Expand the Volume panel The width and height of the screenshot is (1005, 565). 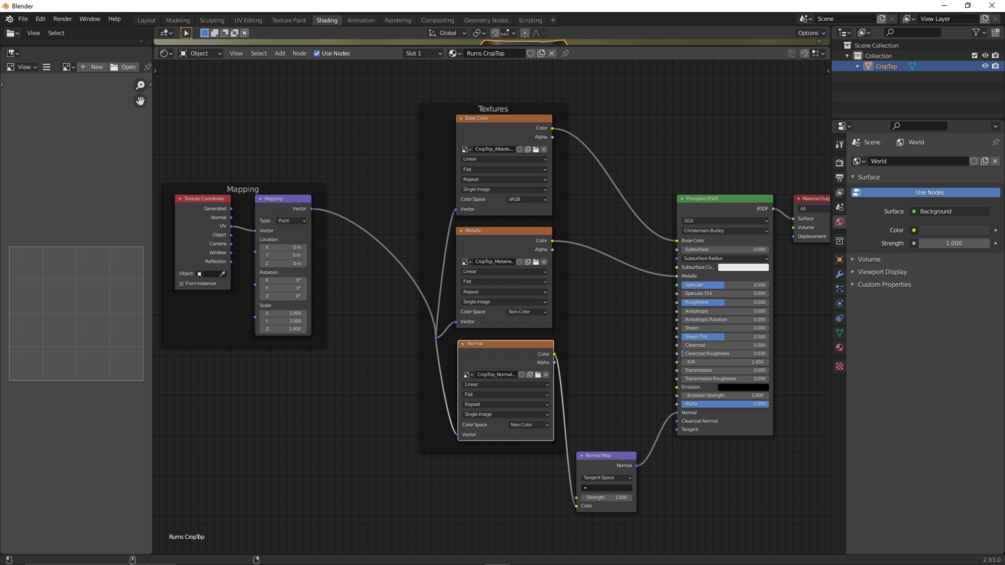868,259
